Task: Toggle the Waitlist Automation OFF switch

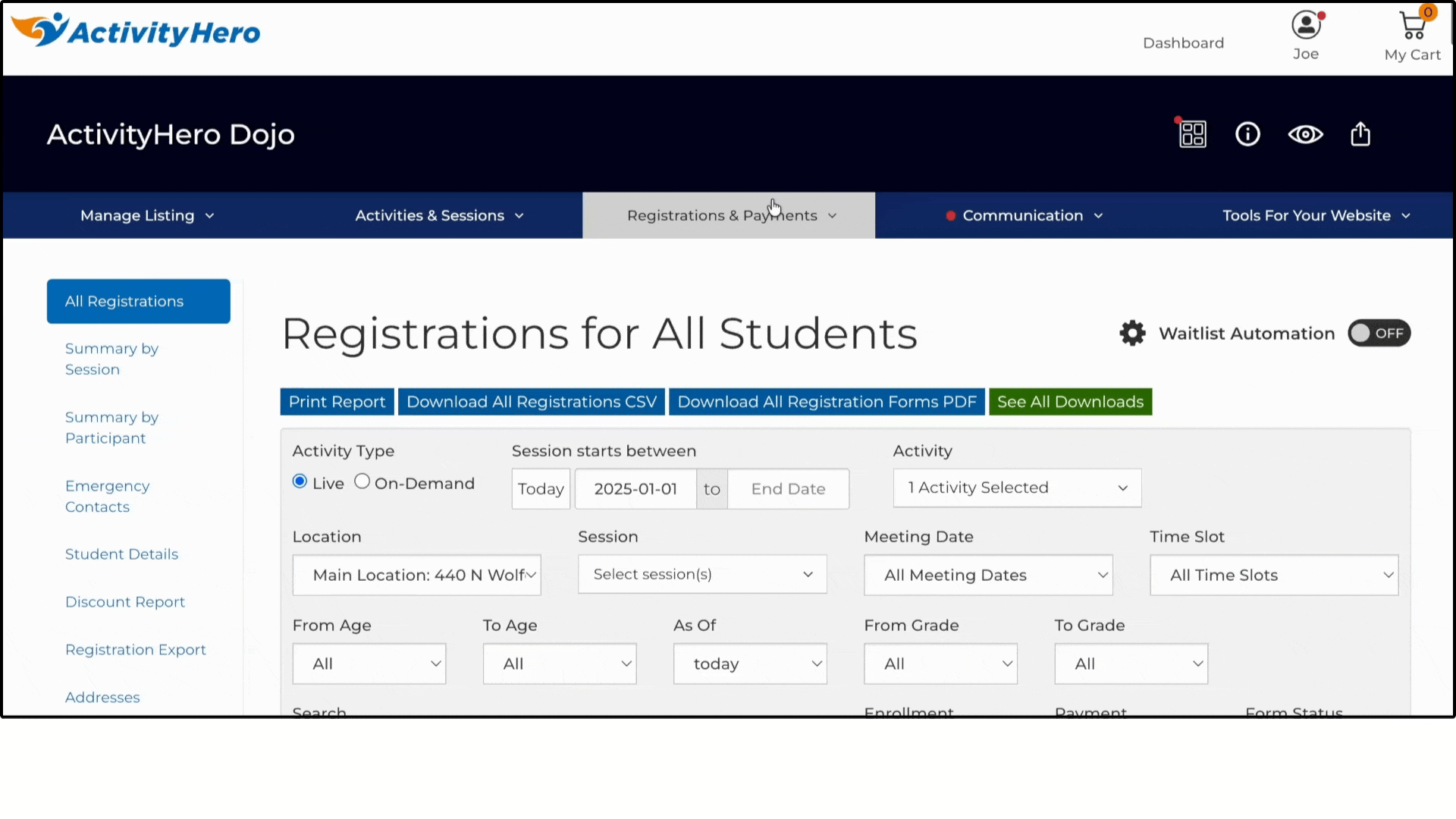Action: 1379,333
